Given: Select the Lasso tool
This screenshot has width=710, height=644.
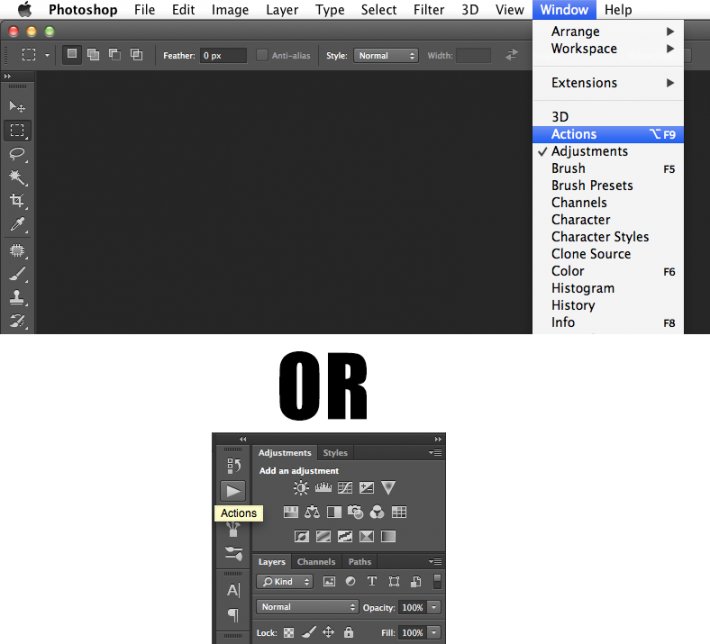Looking at the screenshot, I should tap(17, 154).
